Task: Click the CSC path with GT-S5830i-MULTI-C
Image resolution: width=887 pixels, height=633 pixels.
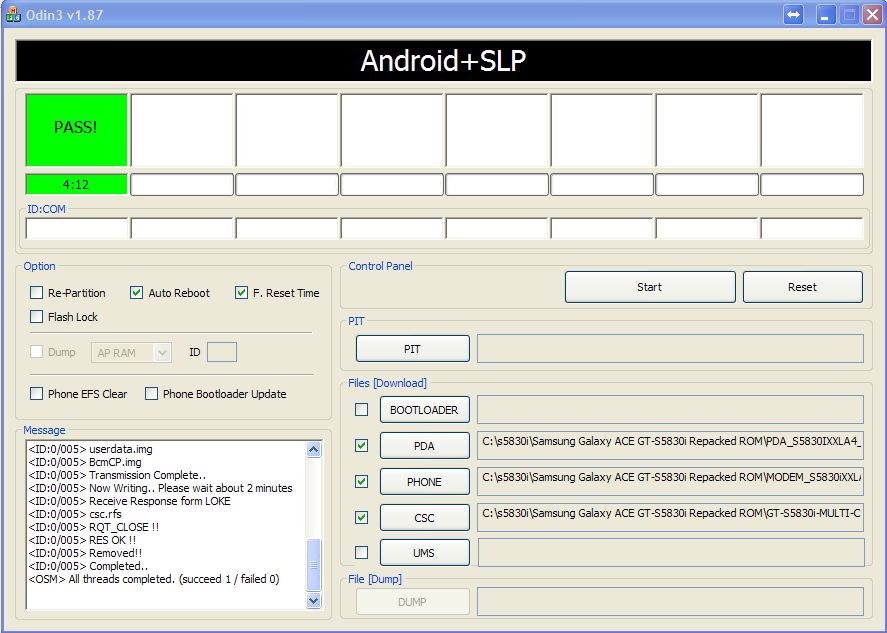Action: [x=670, y=518]
